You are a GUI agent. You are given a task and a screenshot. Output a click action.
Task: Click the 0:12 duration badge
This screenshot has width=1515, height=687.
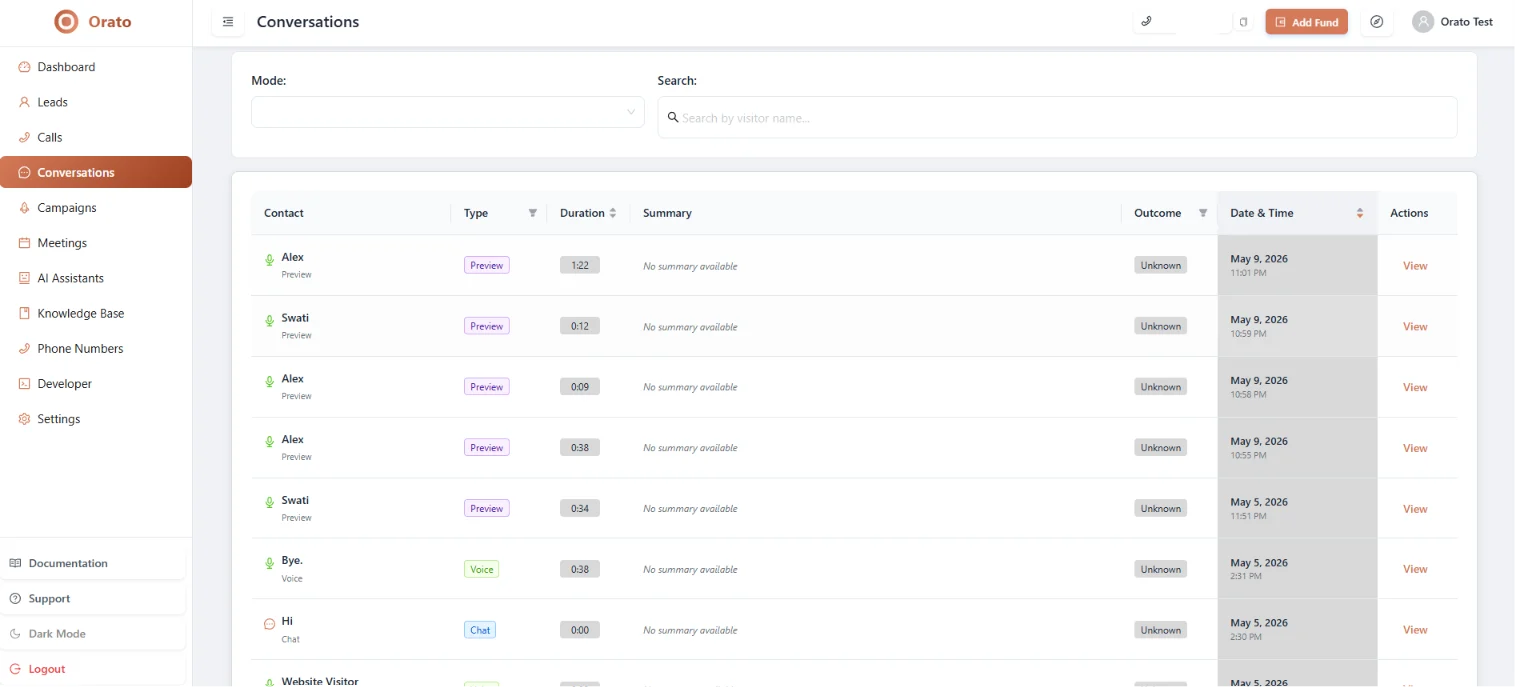pos(580,326)
